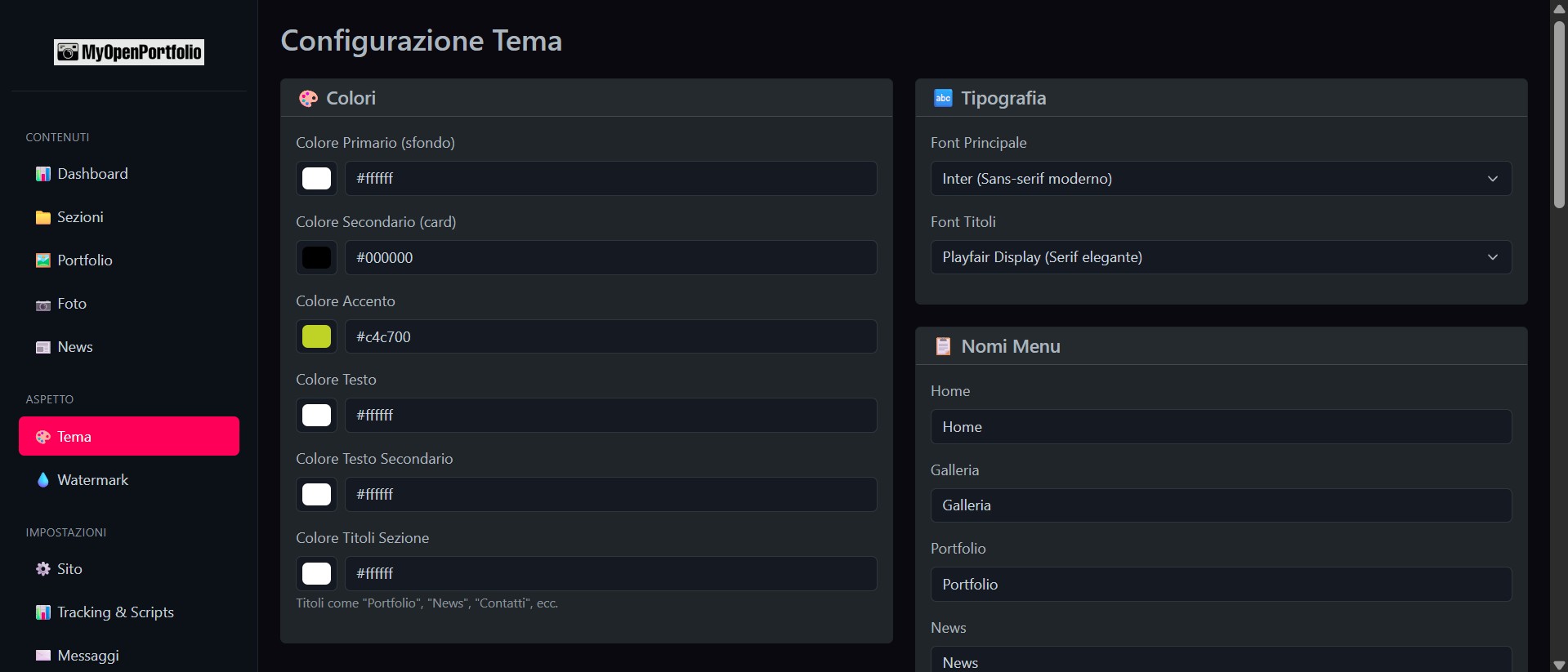Click the Font Principale label
This screenshot has width=1568, height=672.
978,143
